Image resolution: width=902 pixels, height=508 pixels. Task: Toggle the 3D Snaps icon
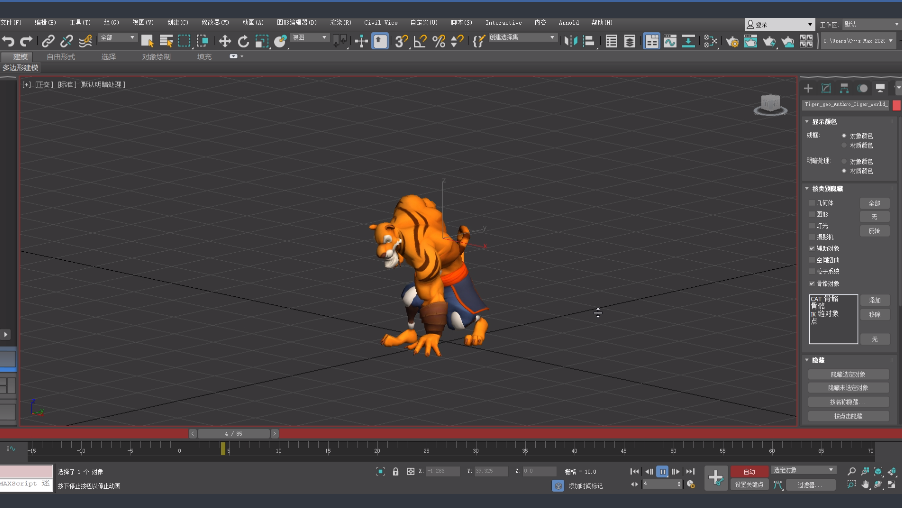pos(402,41)
